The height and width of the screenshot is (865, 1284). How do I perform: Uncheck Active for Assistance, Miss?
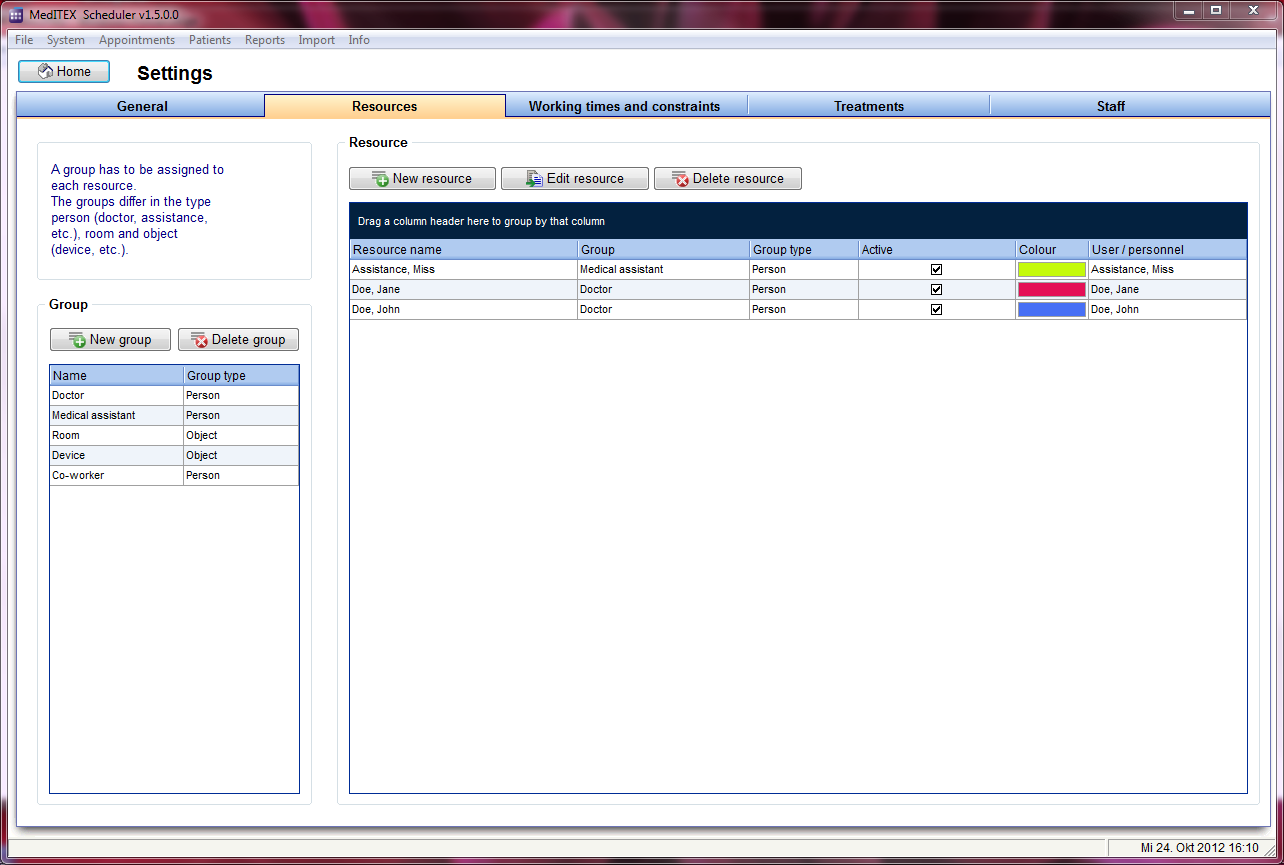(x=937, y=270)
